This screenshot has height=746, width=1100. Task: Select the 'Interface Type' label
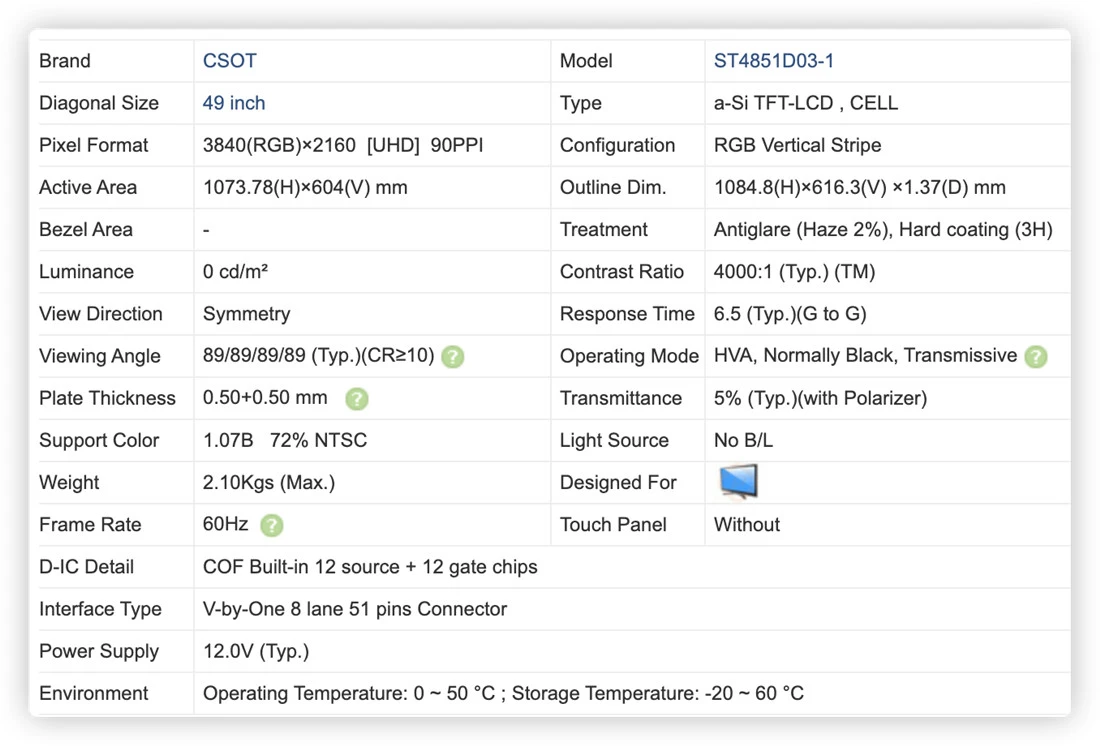tap(100, 609)
